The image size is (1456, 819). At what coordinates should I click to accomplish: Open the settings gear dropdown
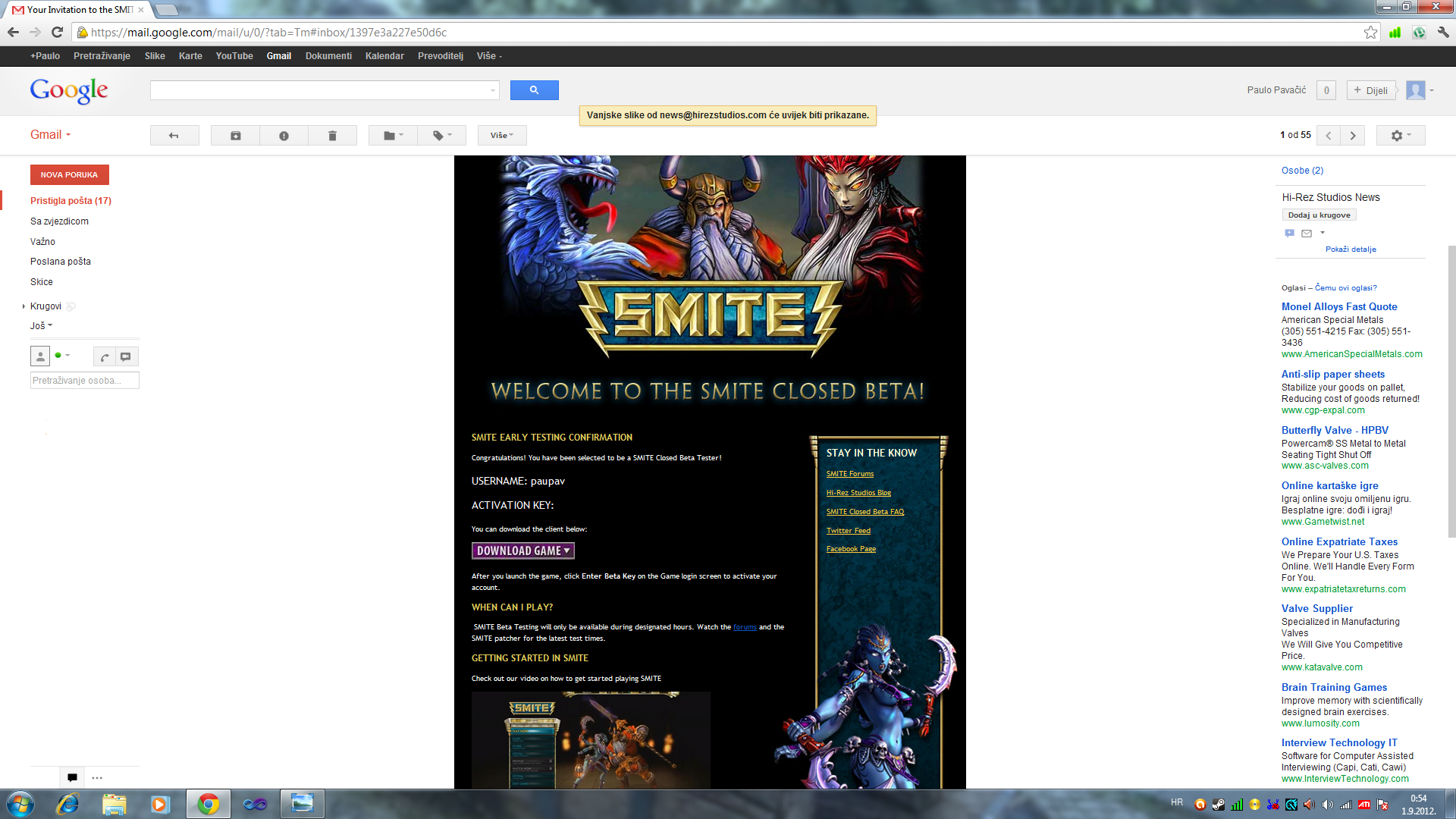(x=1400, y=136)
